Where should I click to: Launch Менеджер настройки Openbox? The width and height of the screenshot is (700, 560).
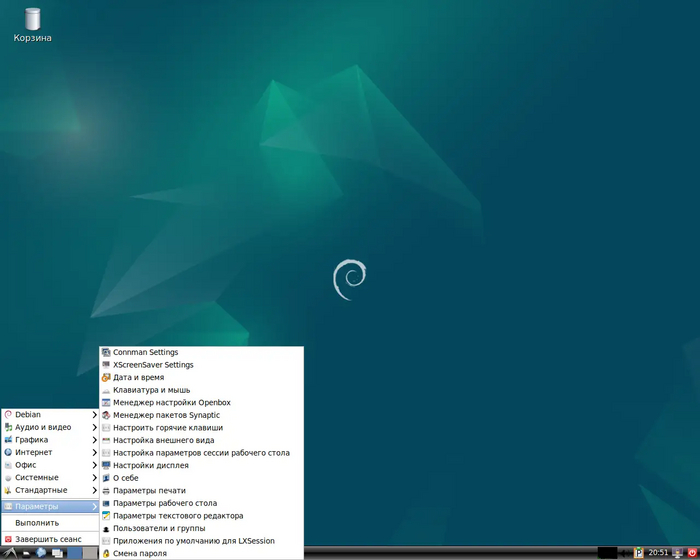[201, 402]
